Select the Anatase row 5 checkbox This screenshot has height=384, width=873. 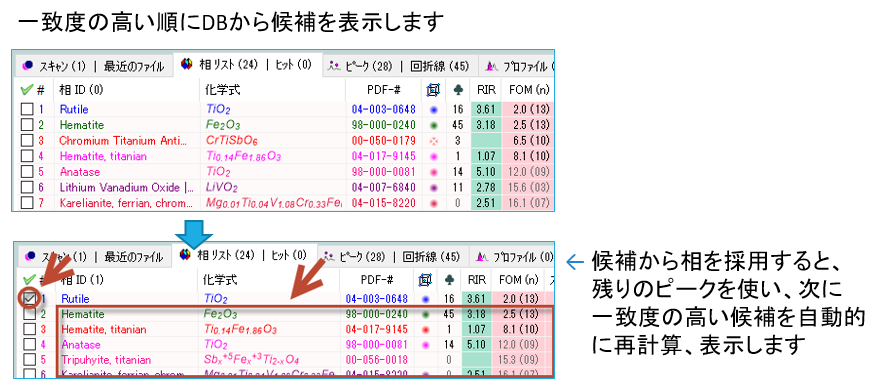pyautogui.click(x=27, y=172)
